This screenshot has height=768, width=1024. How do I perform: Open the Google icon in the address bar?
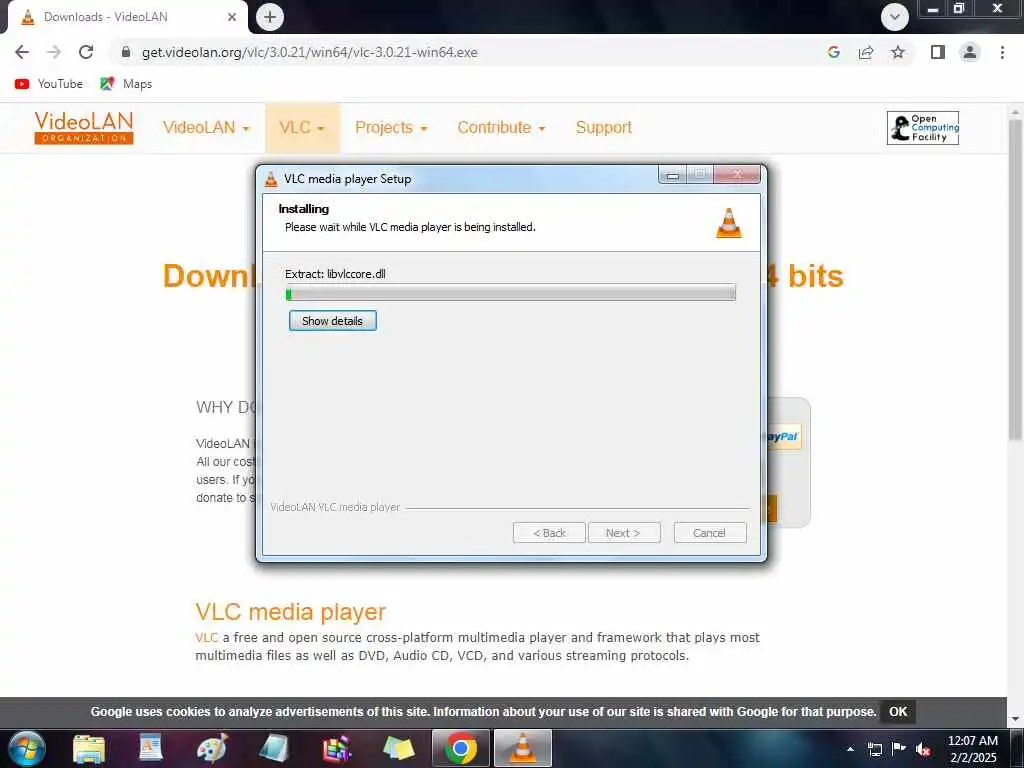tap(833, 52)
